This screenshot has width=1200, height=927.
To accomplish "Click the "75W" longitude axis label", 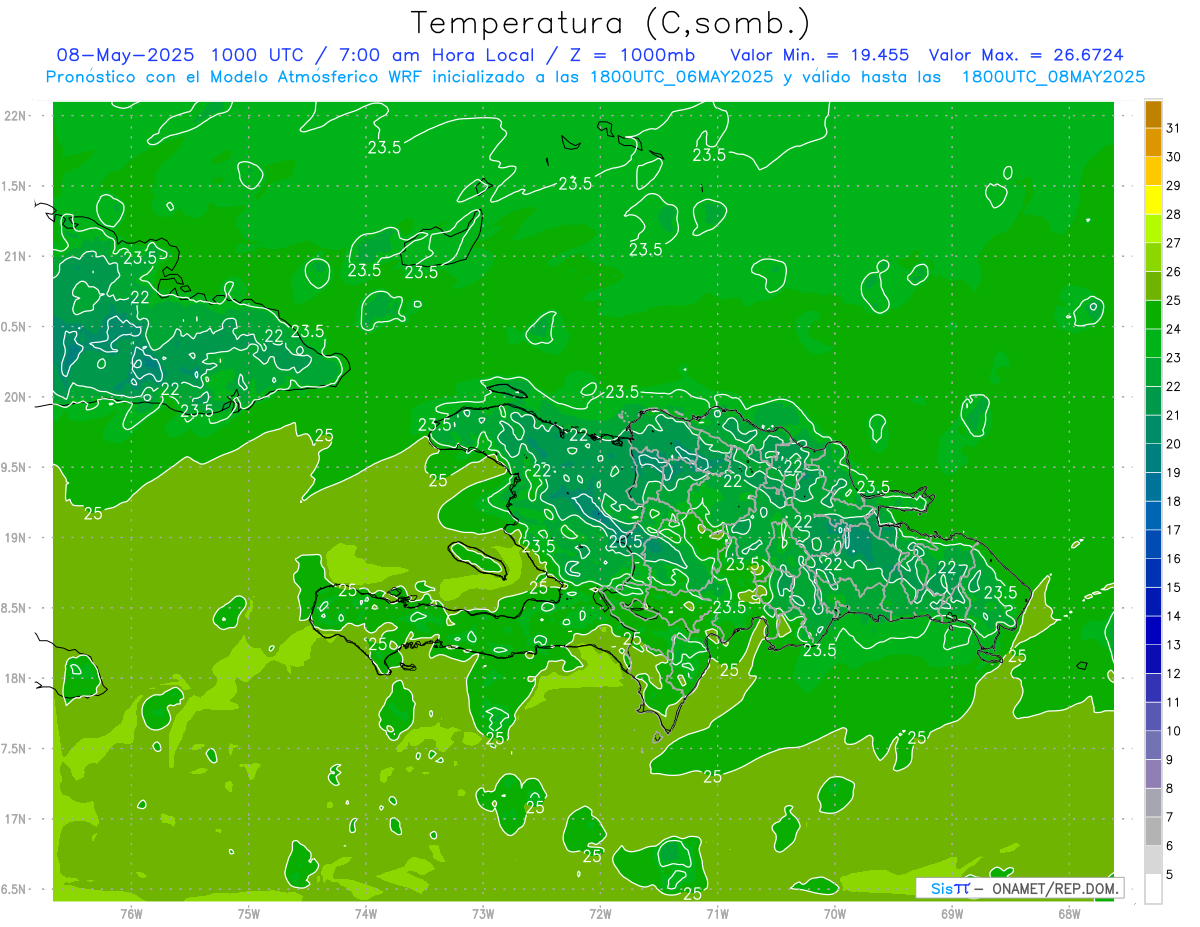I will click(x=248, y=913).
